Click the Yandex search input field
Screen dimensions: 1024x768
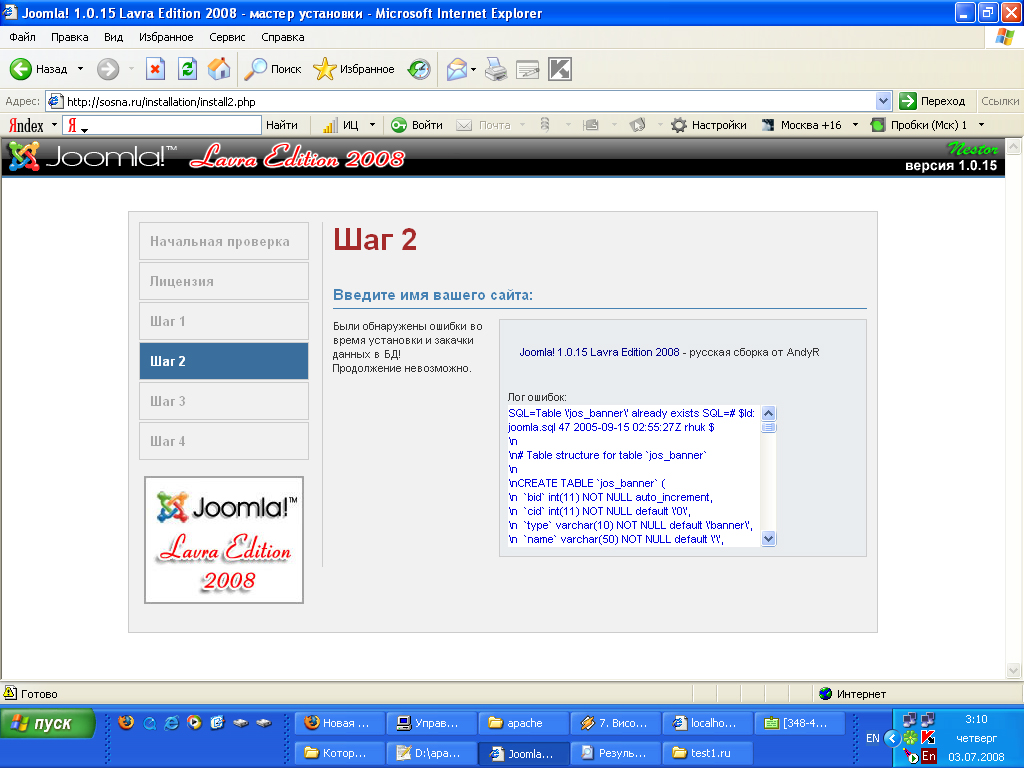click(x=162, y=125)
